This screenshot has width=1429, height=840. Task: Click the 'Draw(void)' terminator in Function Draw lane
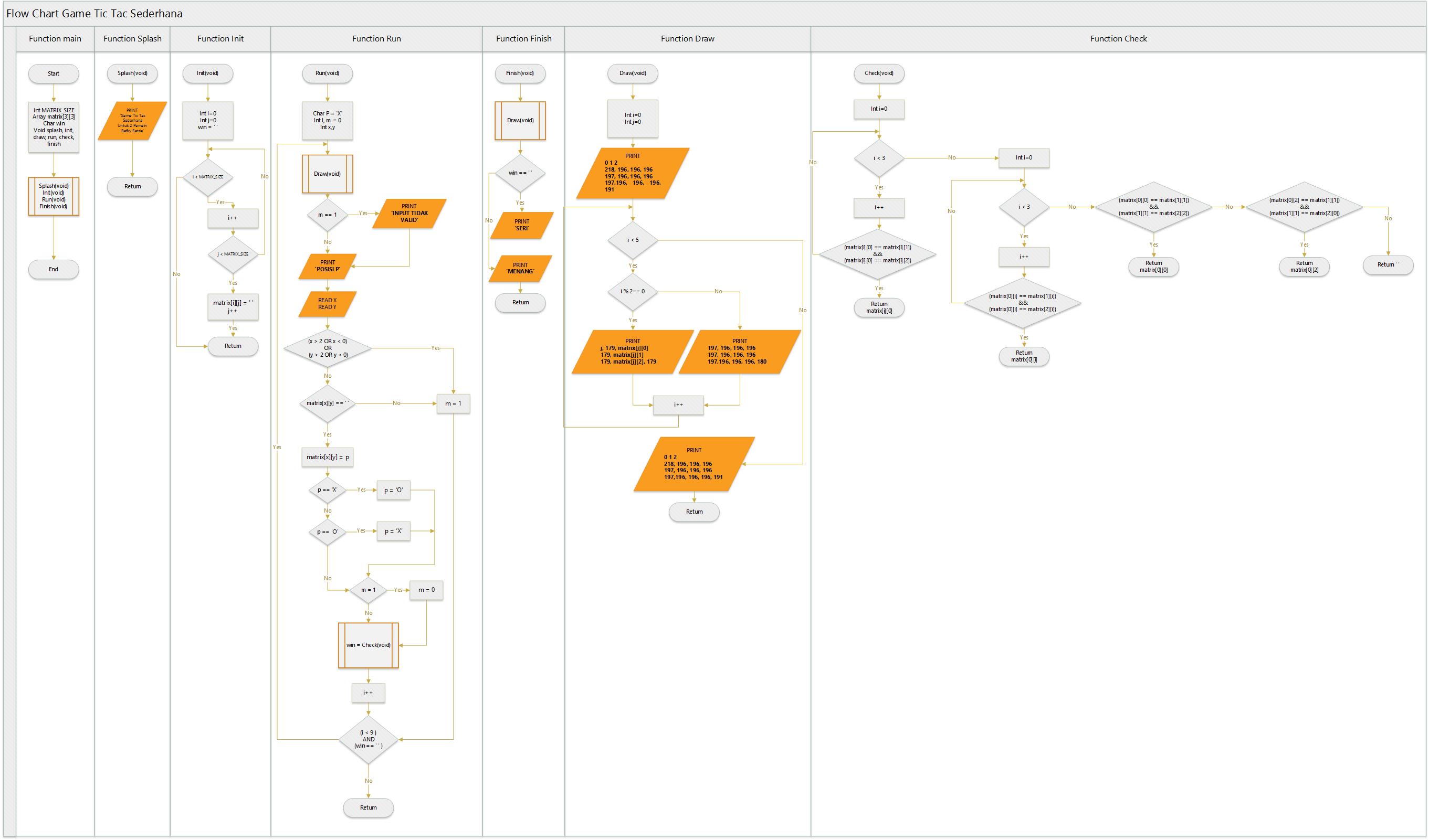pyautogui.click(x=633, y=73)
